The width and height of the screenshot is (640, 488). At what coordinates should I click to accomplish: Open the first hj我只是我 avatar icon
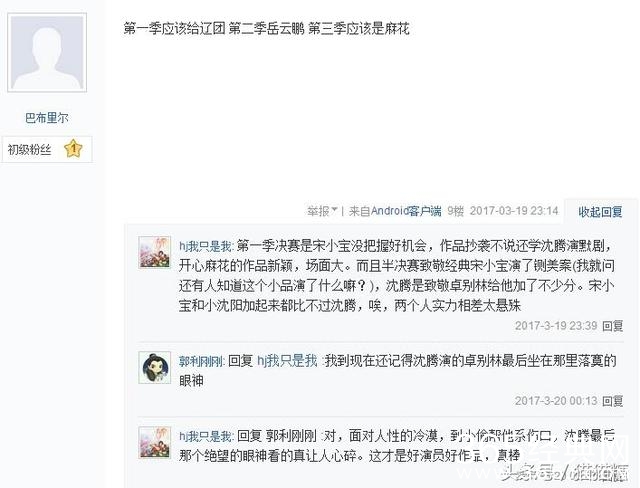pyautogui.click(x=155, y=252)
